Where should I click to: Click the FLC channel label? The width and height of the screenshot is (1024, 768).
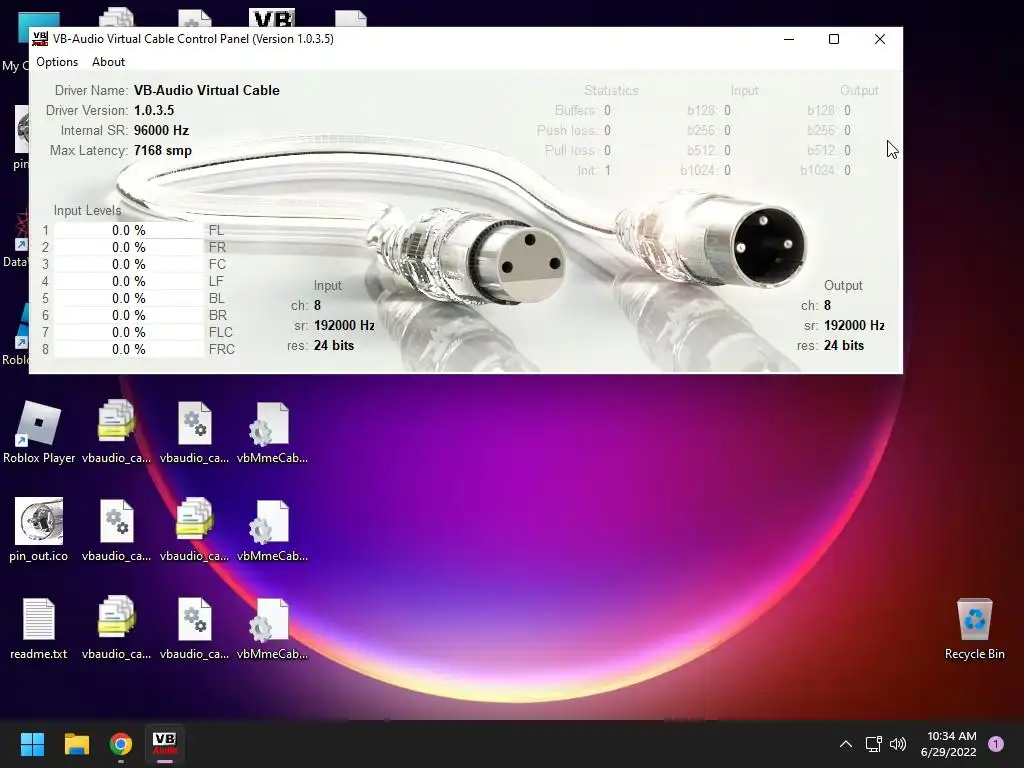coord(221,332)
